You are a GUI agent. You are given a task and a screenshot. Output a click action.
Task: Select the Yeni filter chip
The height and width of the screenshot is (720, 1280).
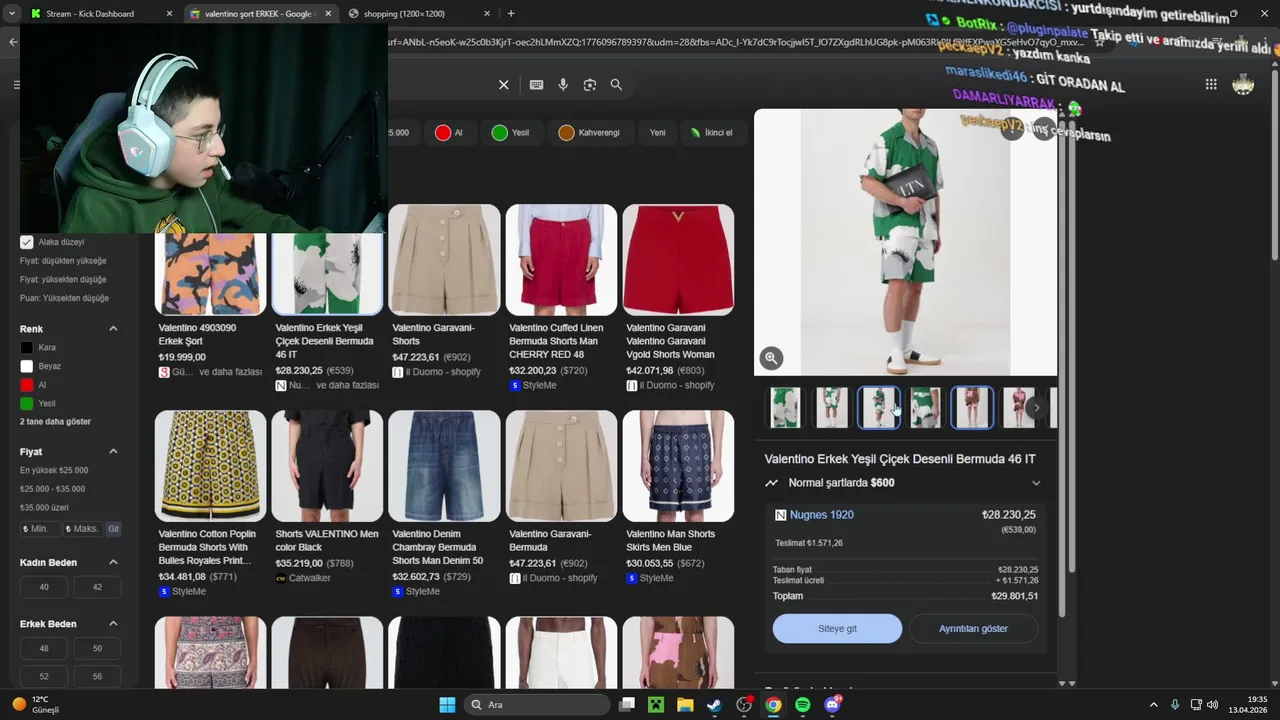point(657,133)
